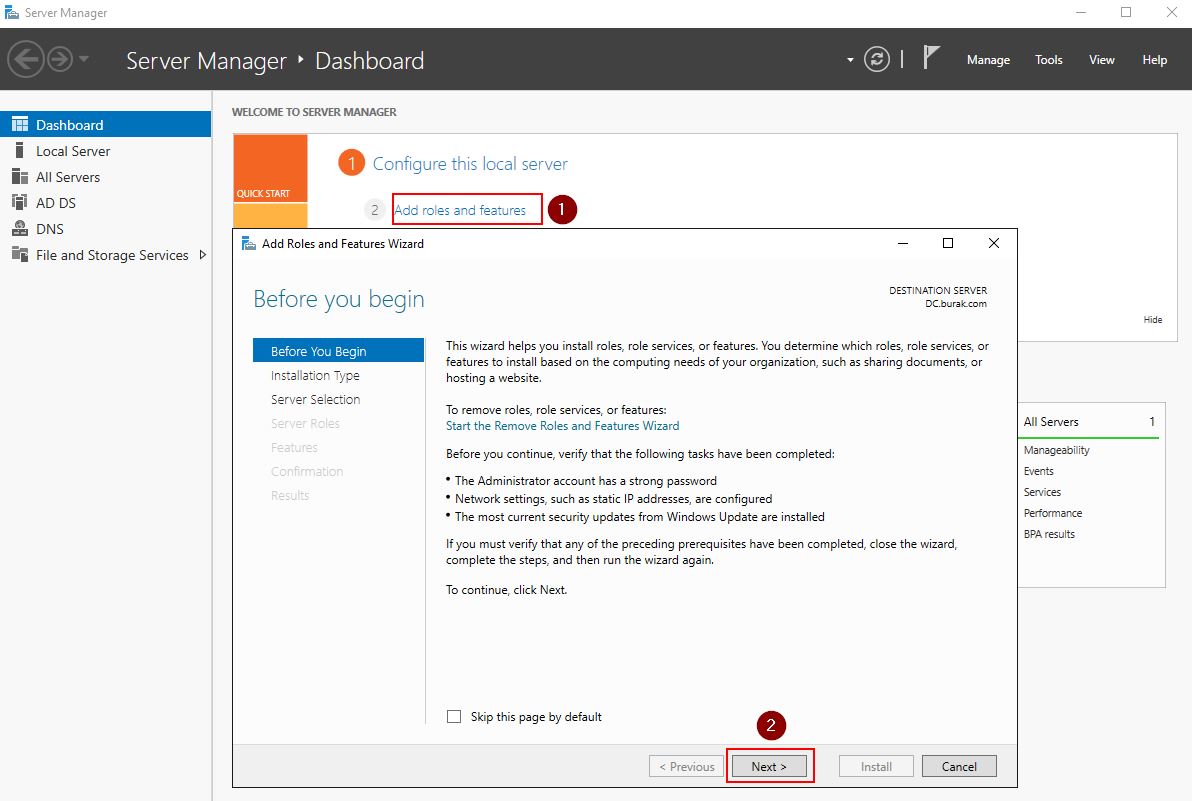Image resolution: width=1192 pixels, height=801 pixels.
Task: Select Dashboard in the left sidebar
Action: [106, 125]
